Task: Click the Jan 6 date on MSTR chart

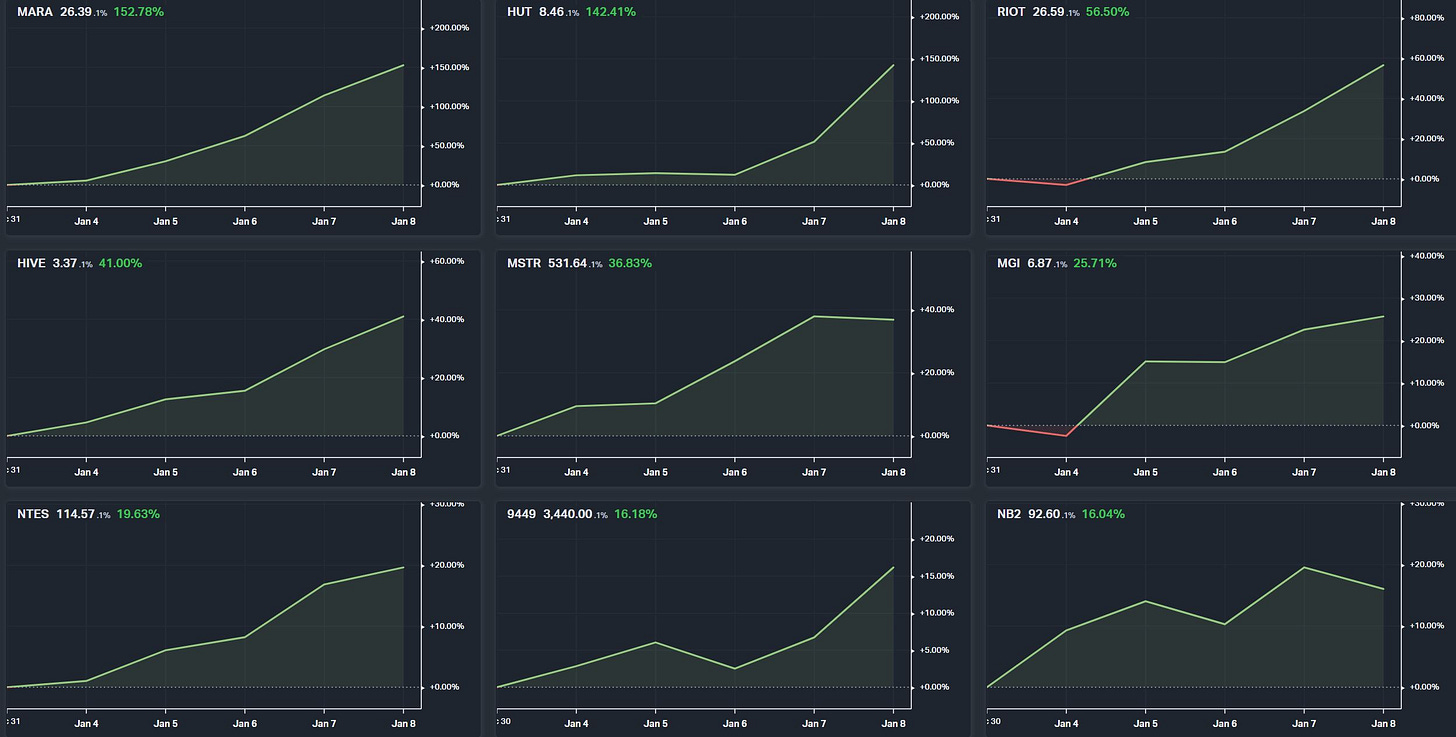Action: pyautogui.click(x=735, y=472)
